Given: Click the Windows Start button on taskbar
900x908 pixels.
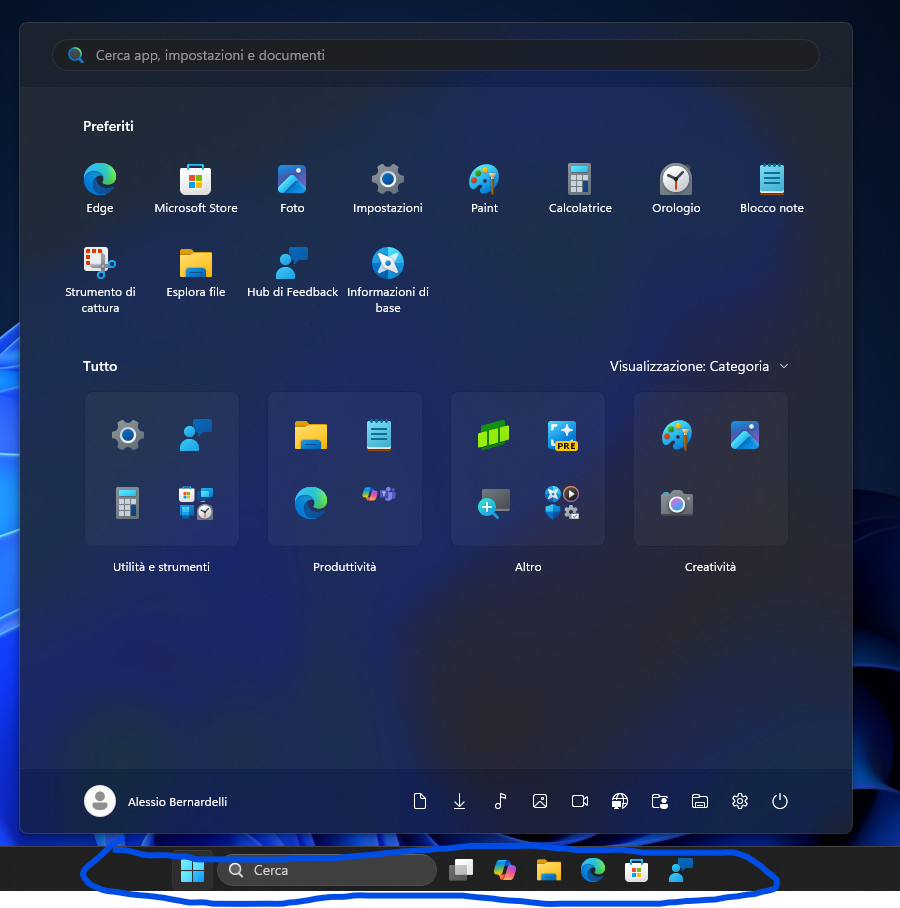Looking at the screenshot, I should [192, 870].
